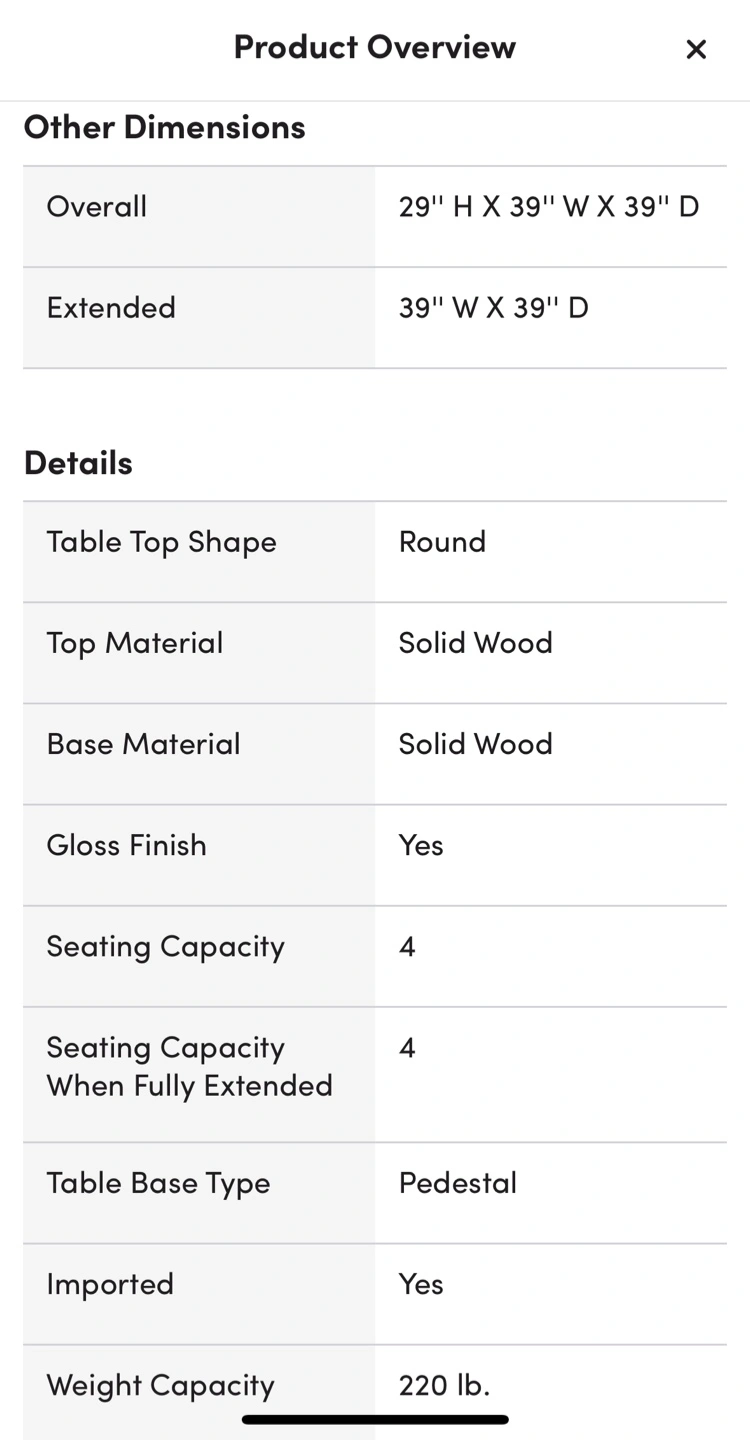Tap the Product Overview title
The image size is (750, 1440).
click(375, 47)
